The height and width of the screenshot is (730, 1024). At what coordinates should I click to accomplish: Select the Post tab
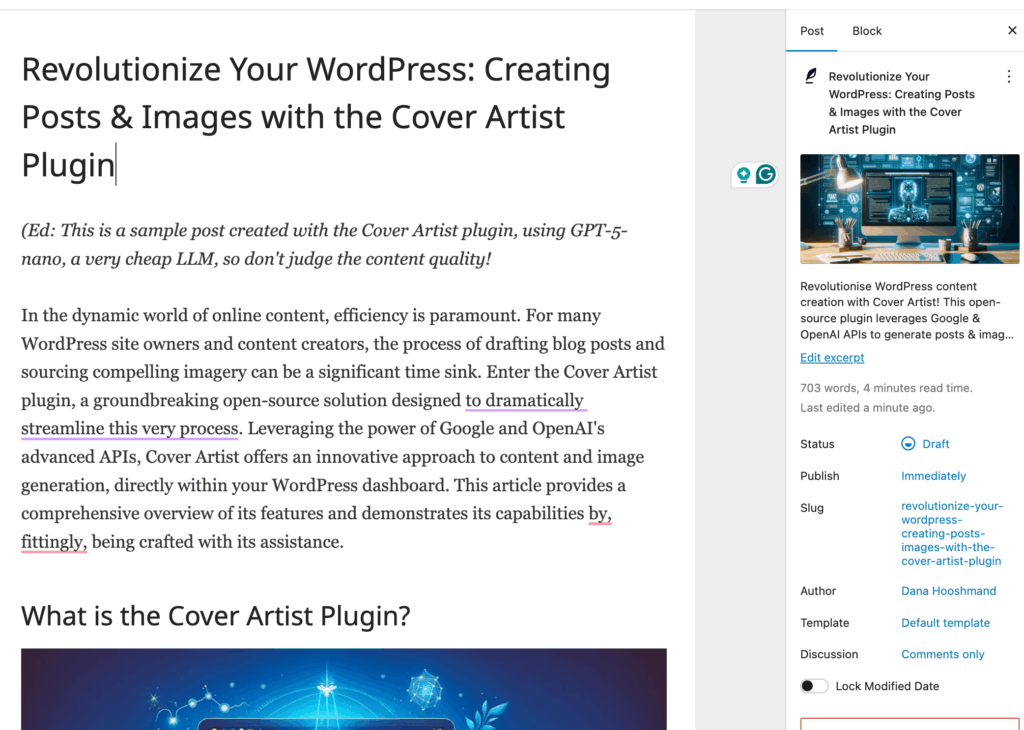[812, 31]
